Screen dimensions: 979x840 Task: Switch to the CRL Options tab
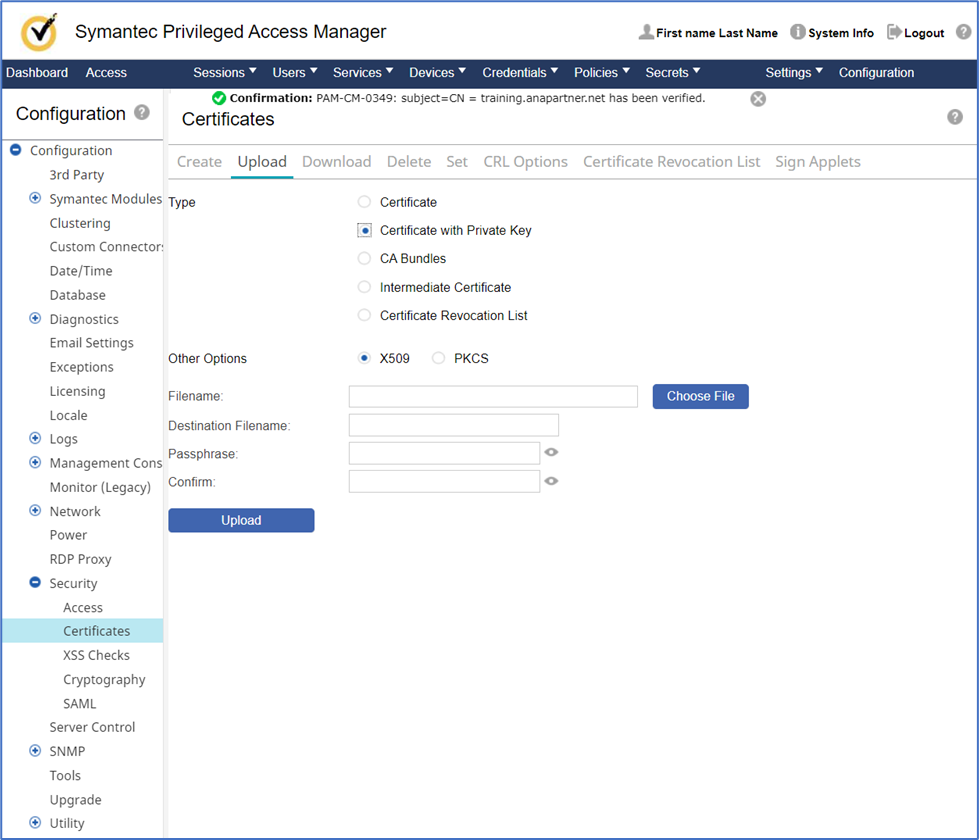point(525,162)
